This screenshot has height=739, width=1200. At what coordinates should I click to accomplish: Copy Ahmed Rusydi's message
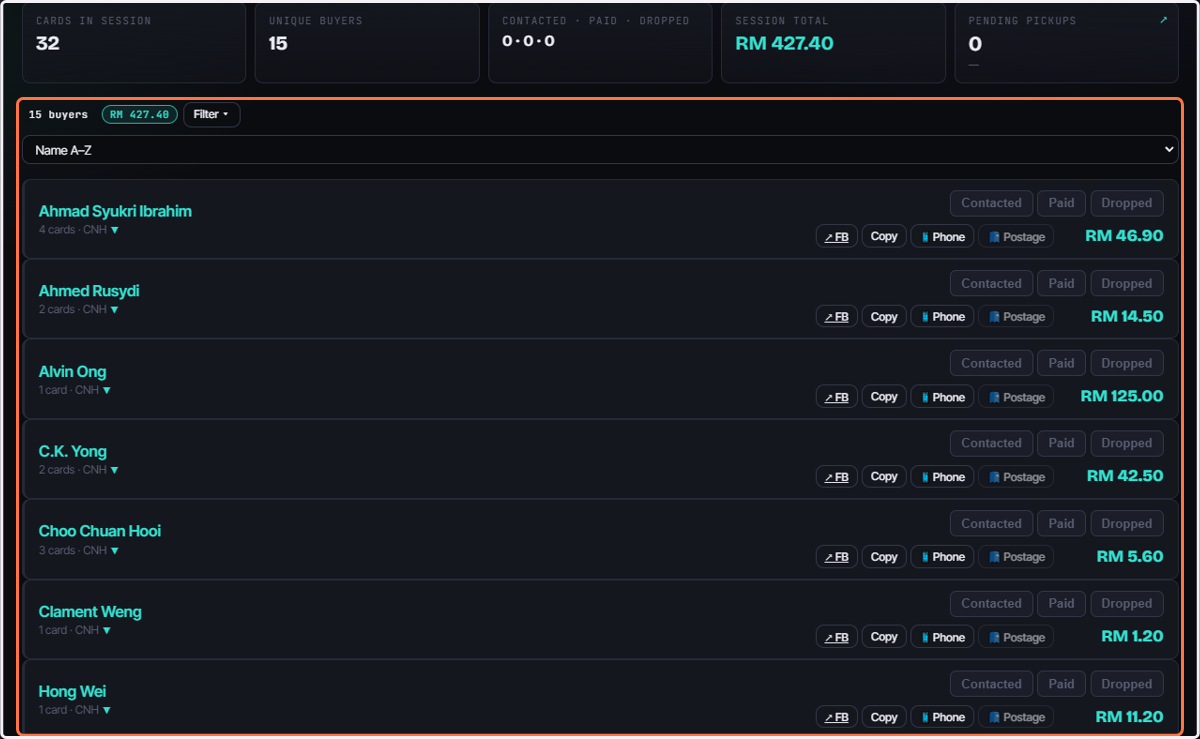[884, 317]
